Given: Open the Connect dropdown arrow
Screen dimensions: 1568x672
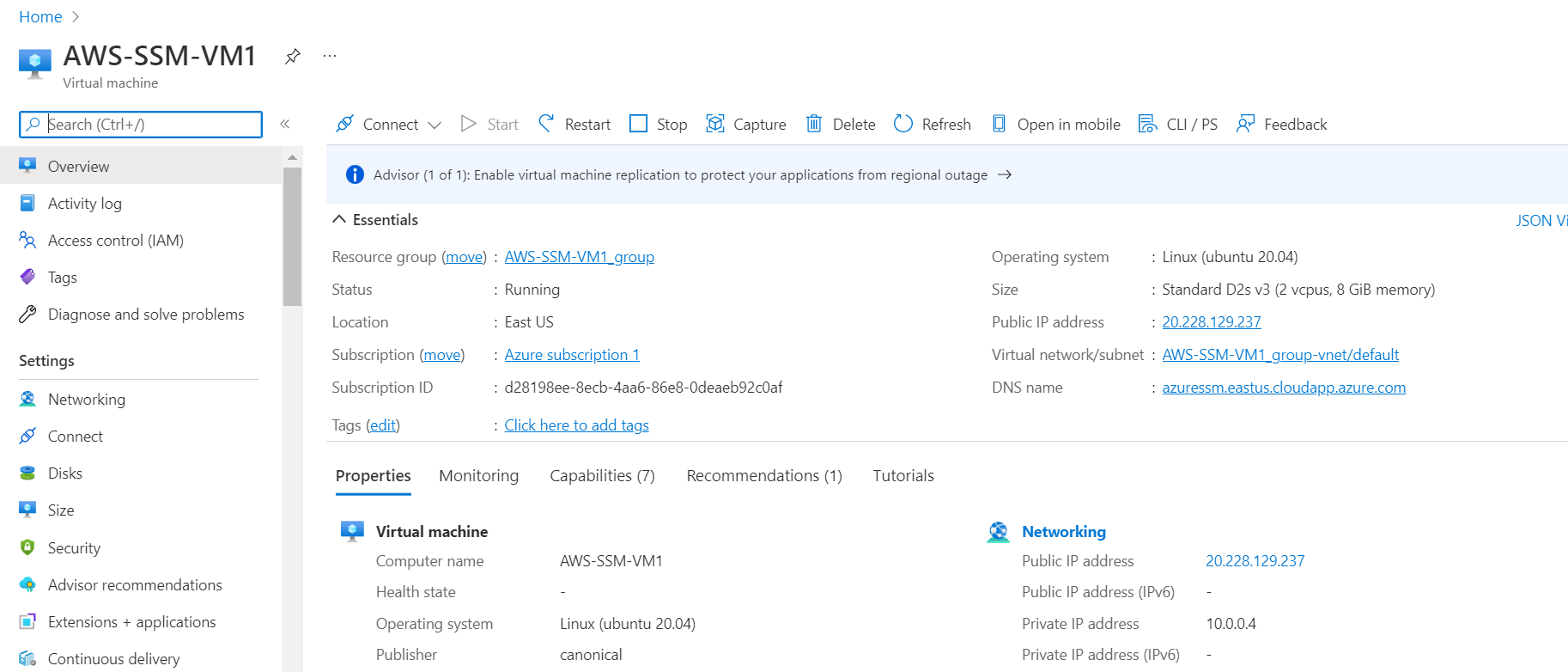Looking at the screenshot, I should [x=435, y=125].
